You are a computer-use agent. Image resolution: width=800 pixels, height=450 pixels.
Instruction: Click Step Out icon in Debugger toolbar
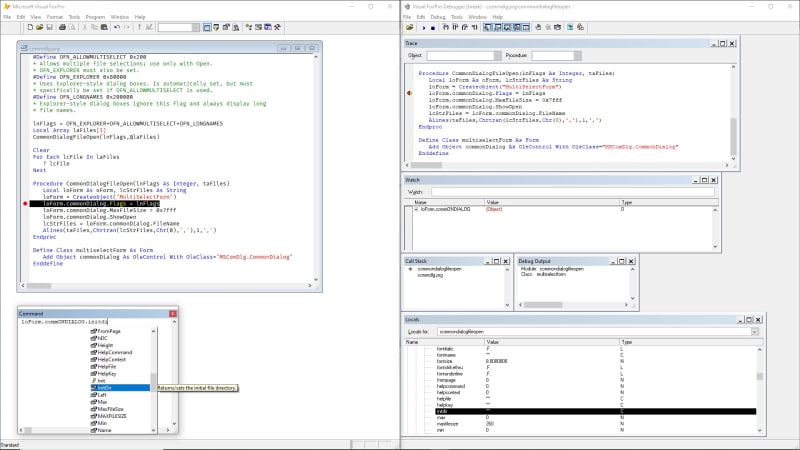[465, 27]
